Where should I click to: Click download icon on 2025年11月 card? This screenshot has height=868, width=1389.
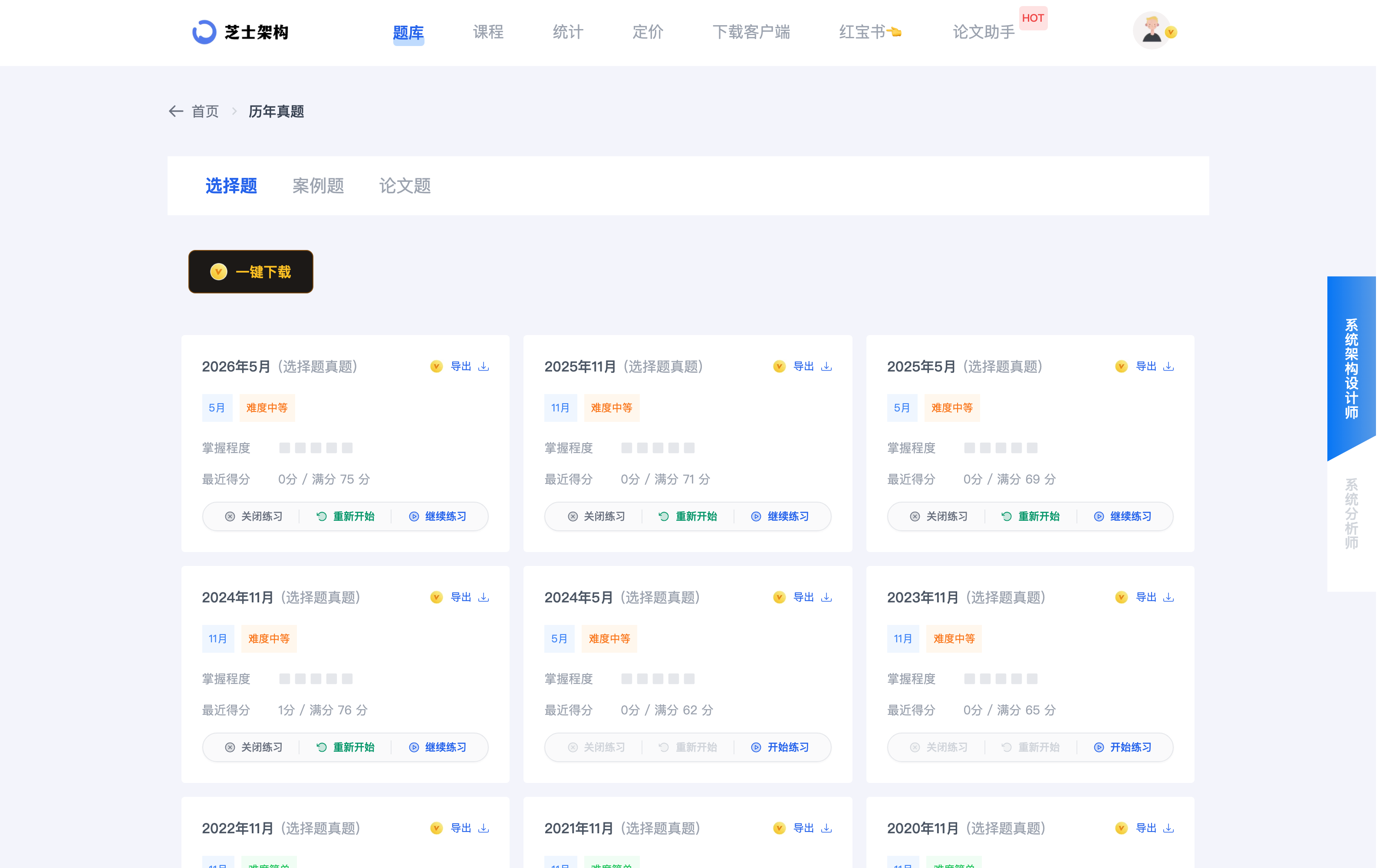click(826, 366)
